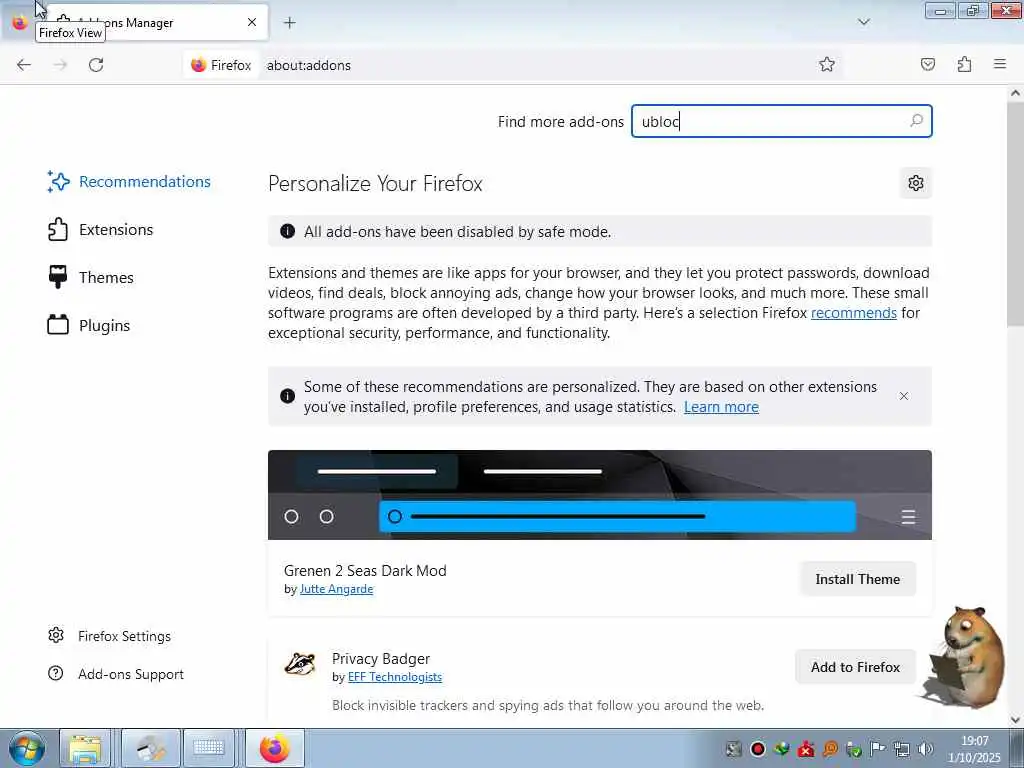Click the Privacy Badger title text
The width and height of the screenshot is (1024, 768).
[x=381, y=659]
